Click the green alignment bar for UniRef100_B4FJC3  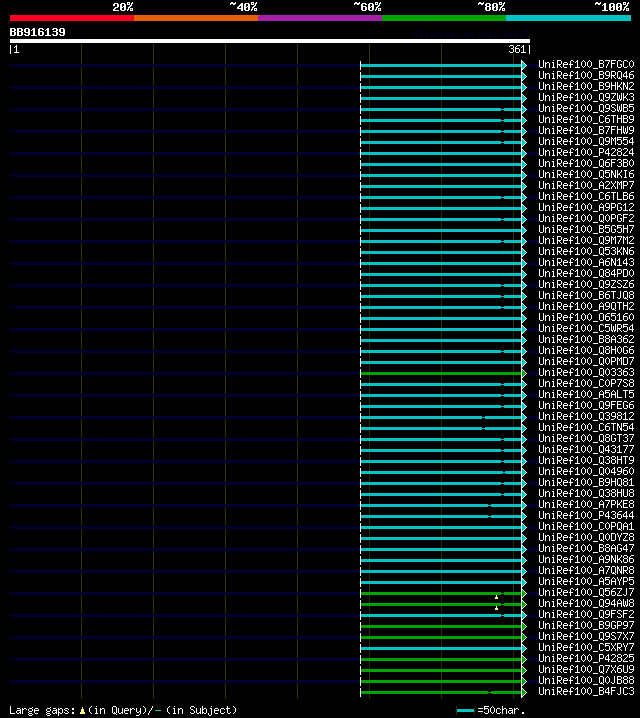[441, 692]
